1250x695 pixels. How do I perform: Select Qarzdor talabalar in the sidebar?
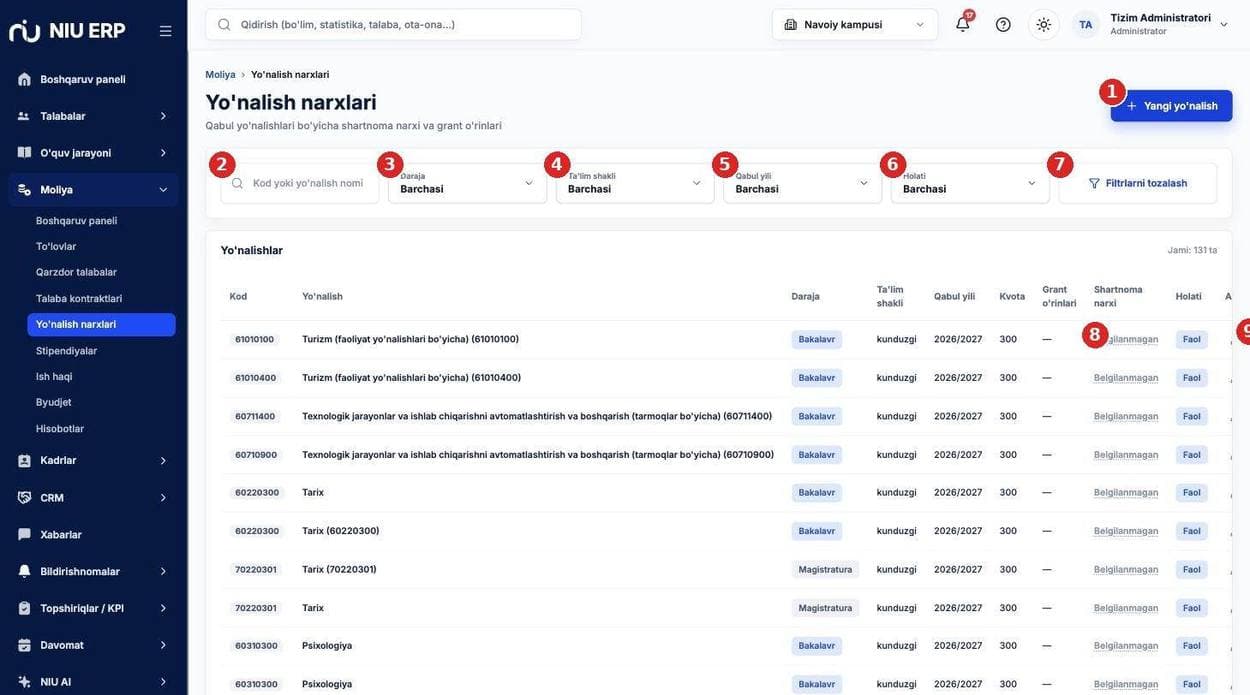[76, 272]
